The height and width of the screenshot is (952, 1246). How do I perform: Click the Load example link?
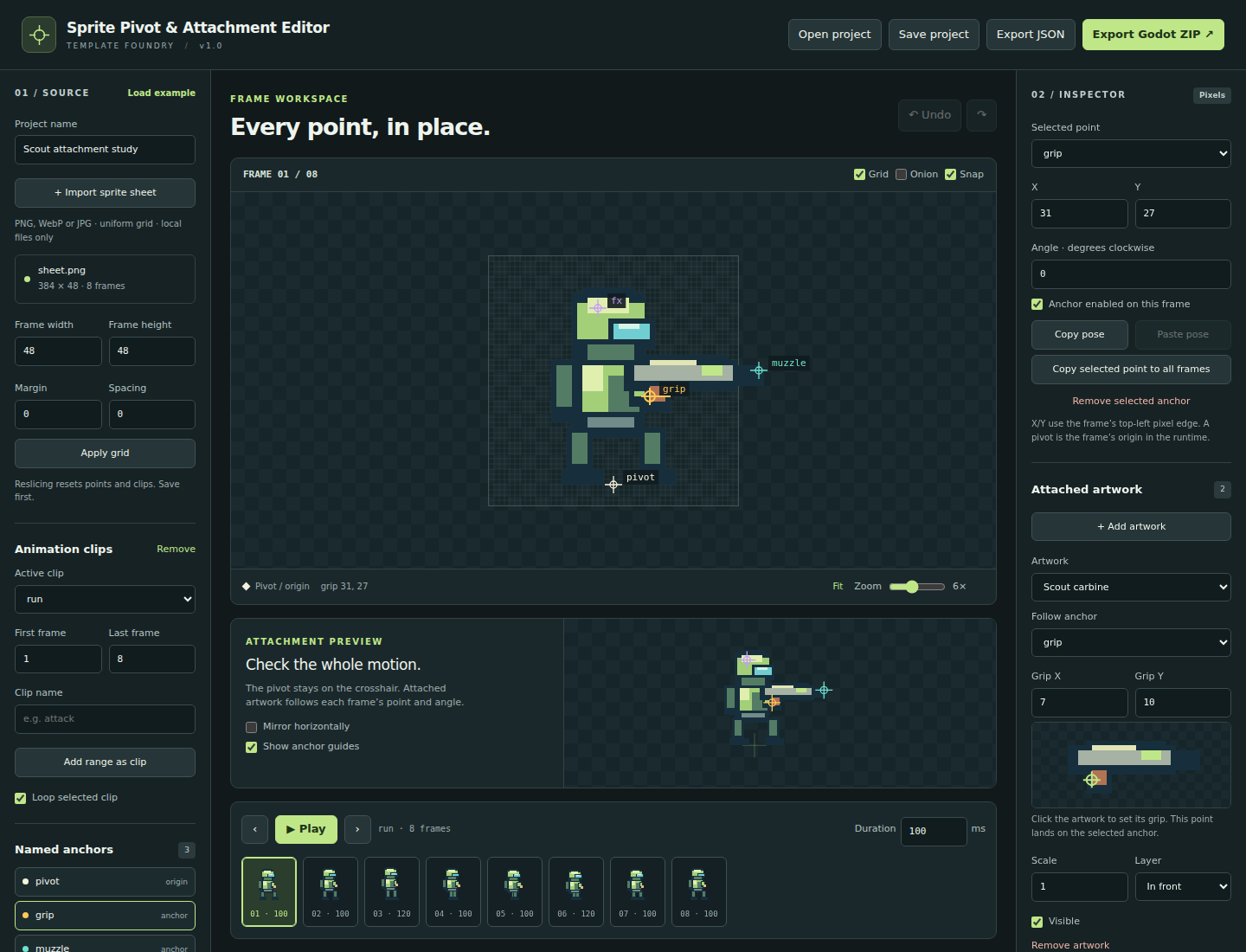point(162,93)
